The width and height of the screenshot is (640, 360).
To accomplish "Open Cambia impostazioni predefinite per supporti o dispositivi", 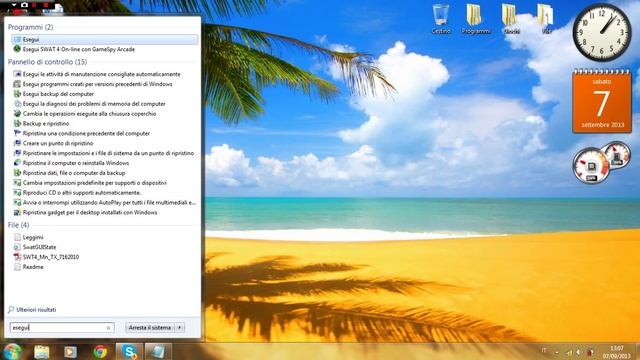I will click(x=95, y=183).
